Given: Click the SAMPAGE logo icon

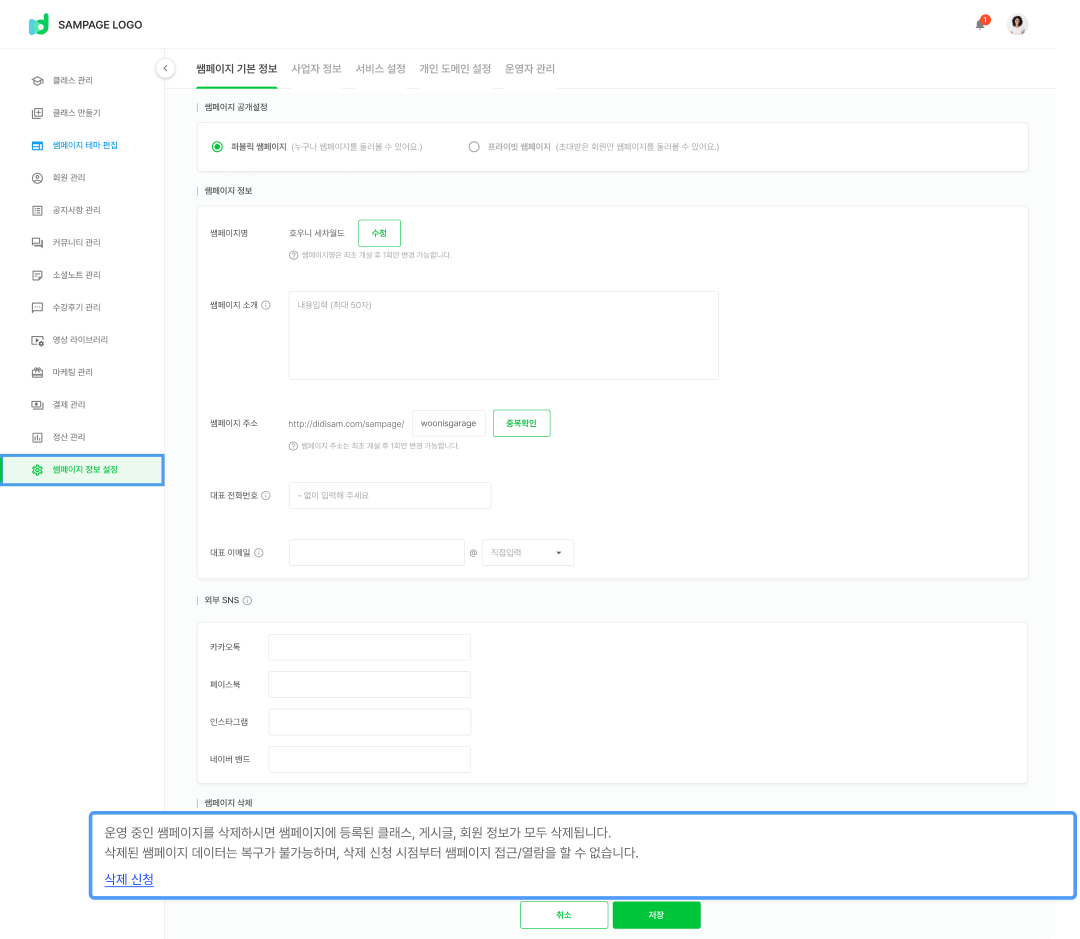Looking at the screenshot, I should tap(39, 25).
